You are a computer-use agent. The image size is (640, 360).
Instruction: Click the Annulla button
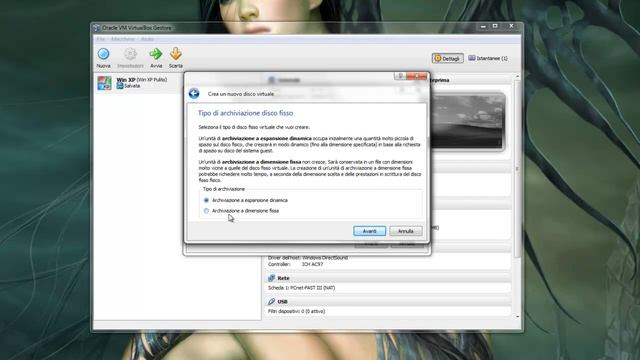(406, 231)
